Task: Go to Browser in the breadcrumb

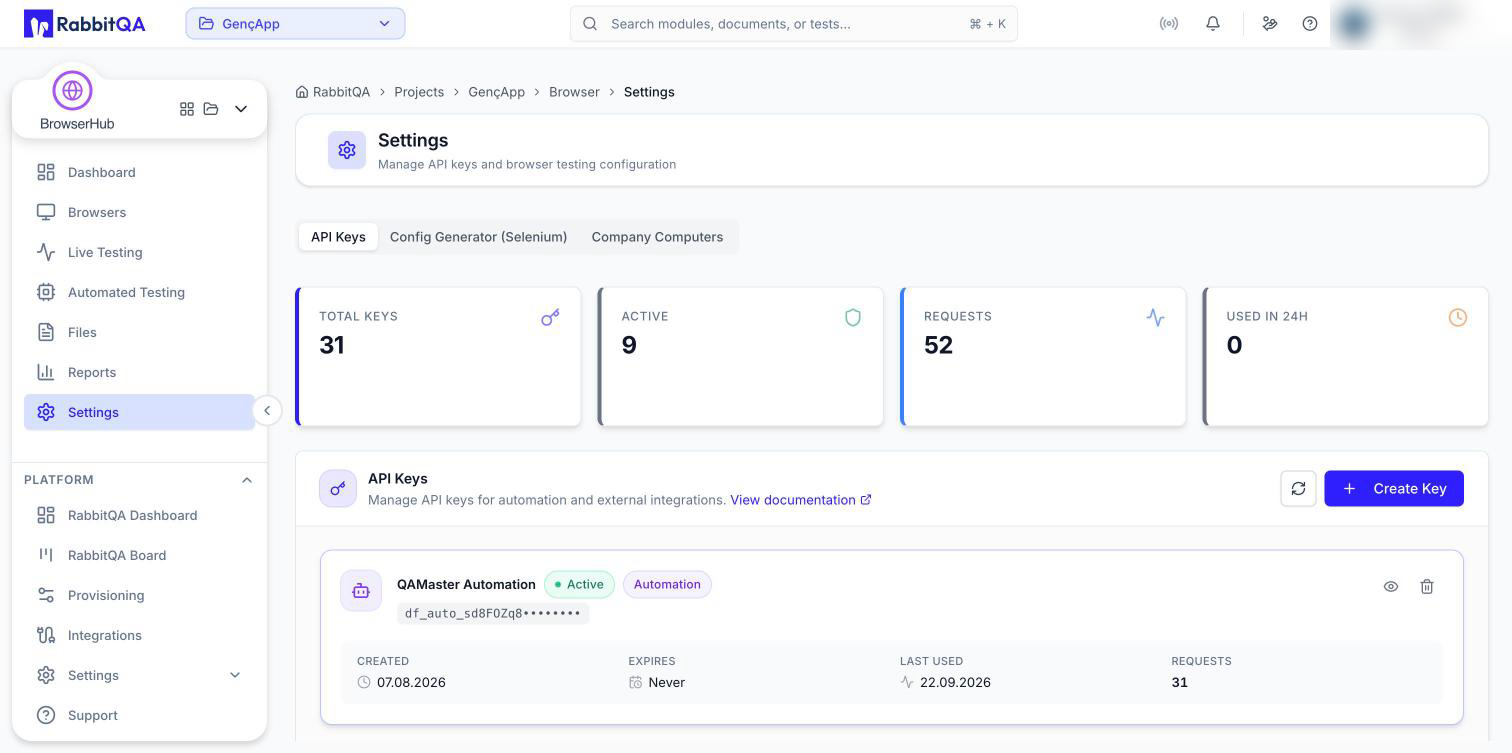Action: (x=574, y=92)
